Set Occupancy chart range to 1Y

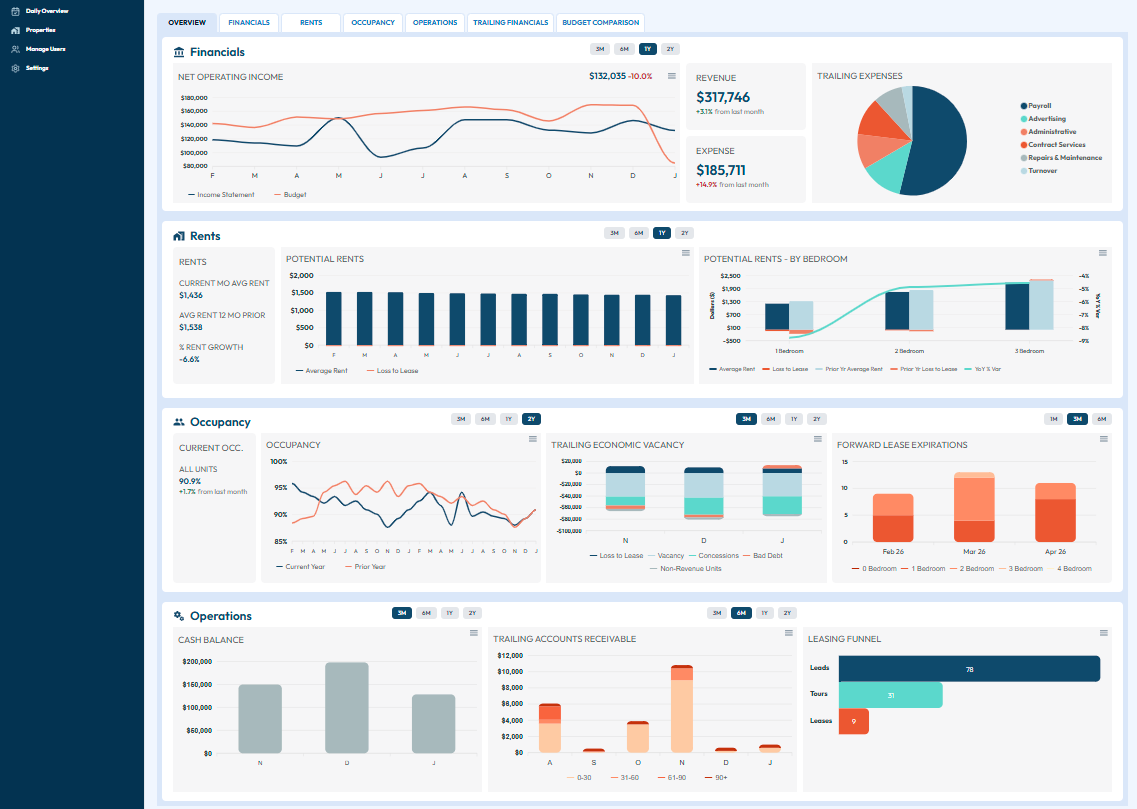tap(508, 419)
